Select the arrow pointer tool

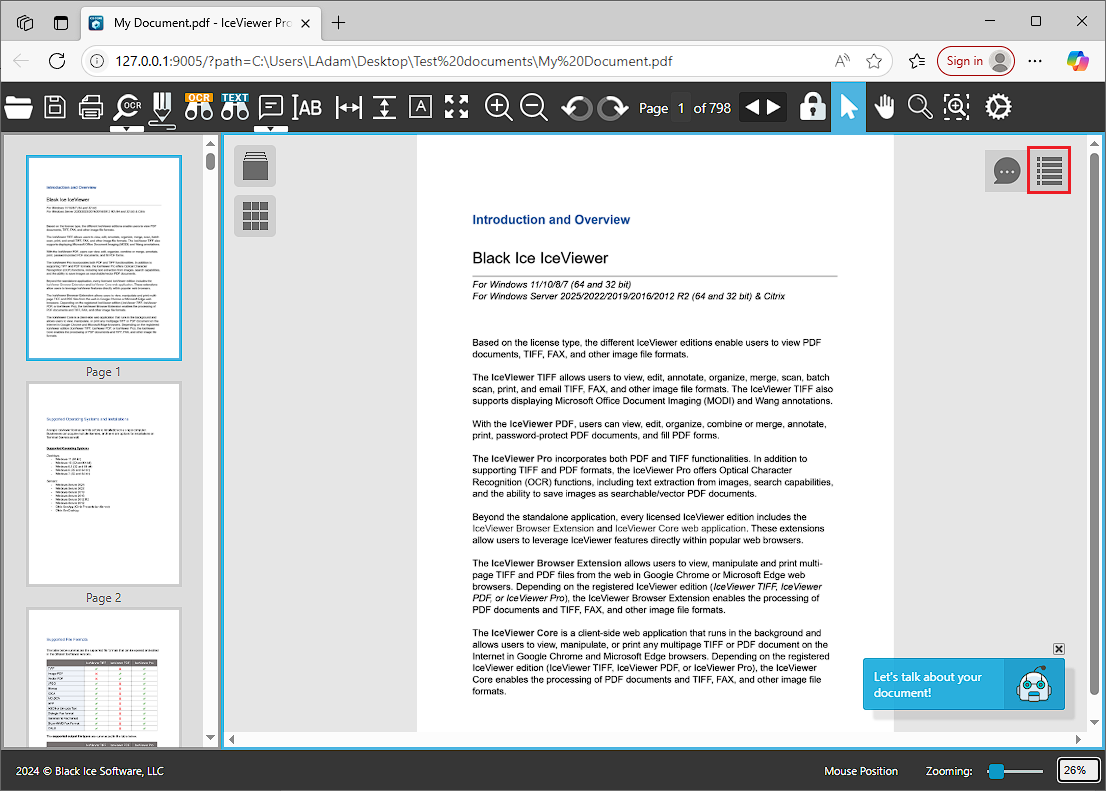coord(849,107)
